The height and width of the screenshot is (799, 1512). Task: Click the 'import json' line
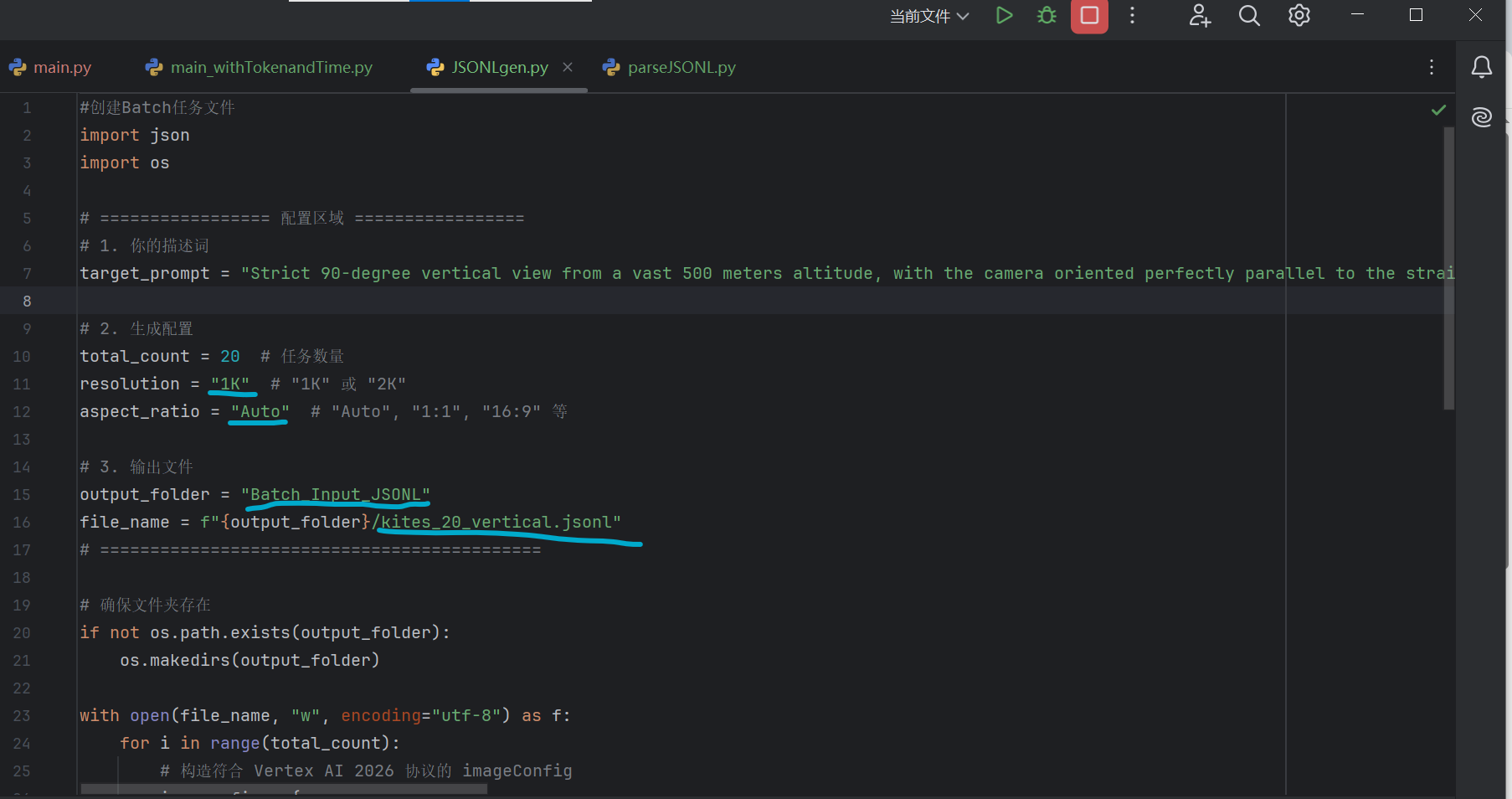click(x=135, y=135)
